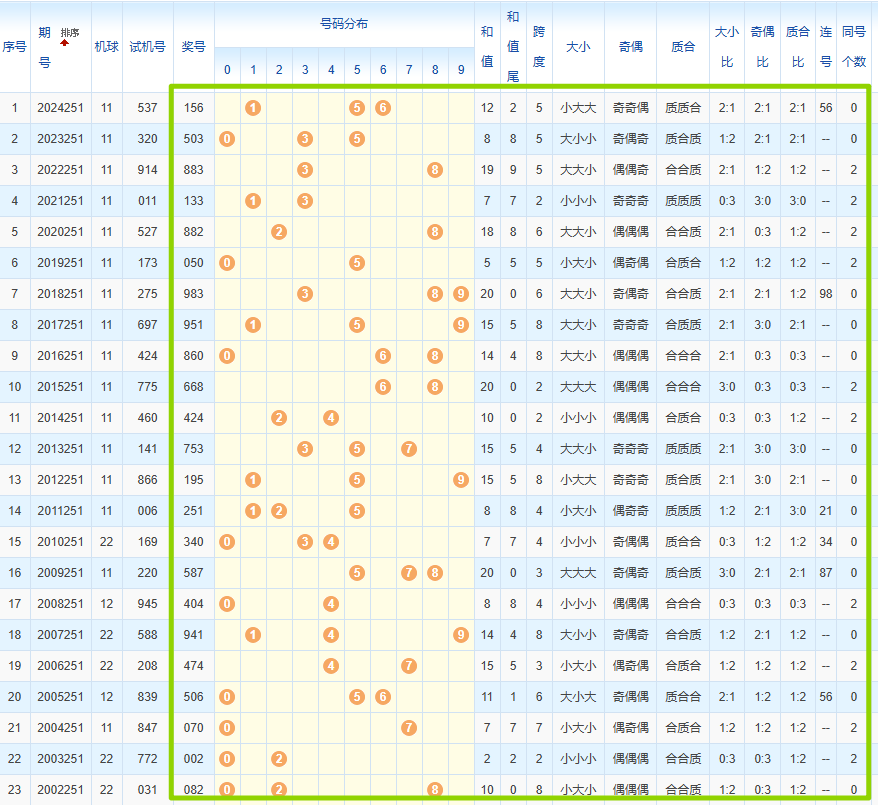
Task: Click orange ball 9 in row 2018251
Action: (x=460, y=294)
